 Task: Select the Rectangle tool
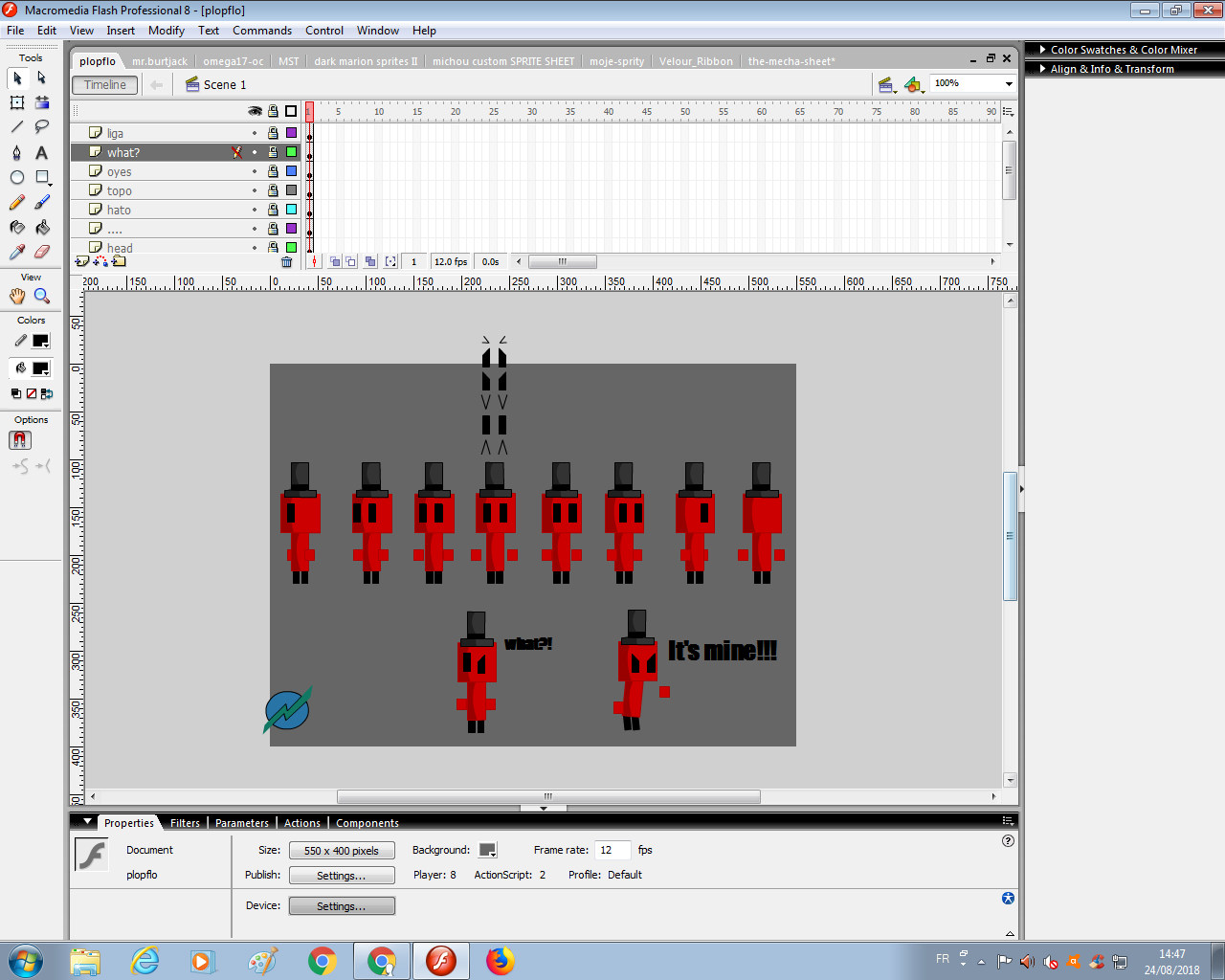[x=42, y=177]
